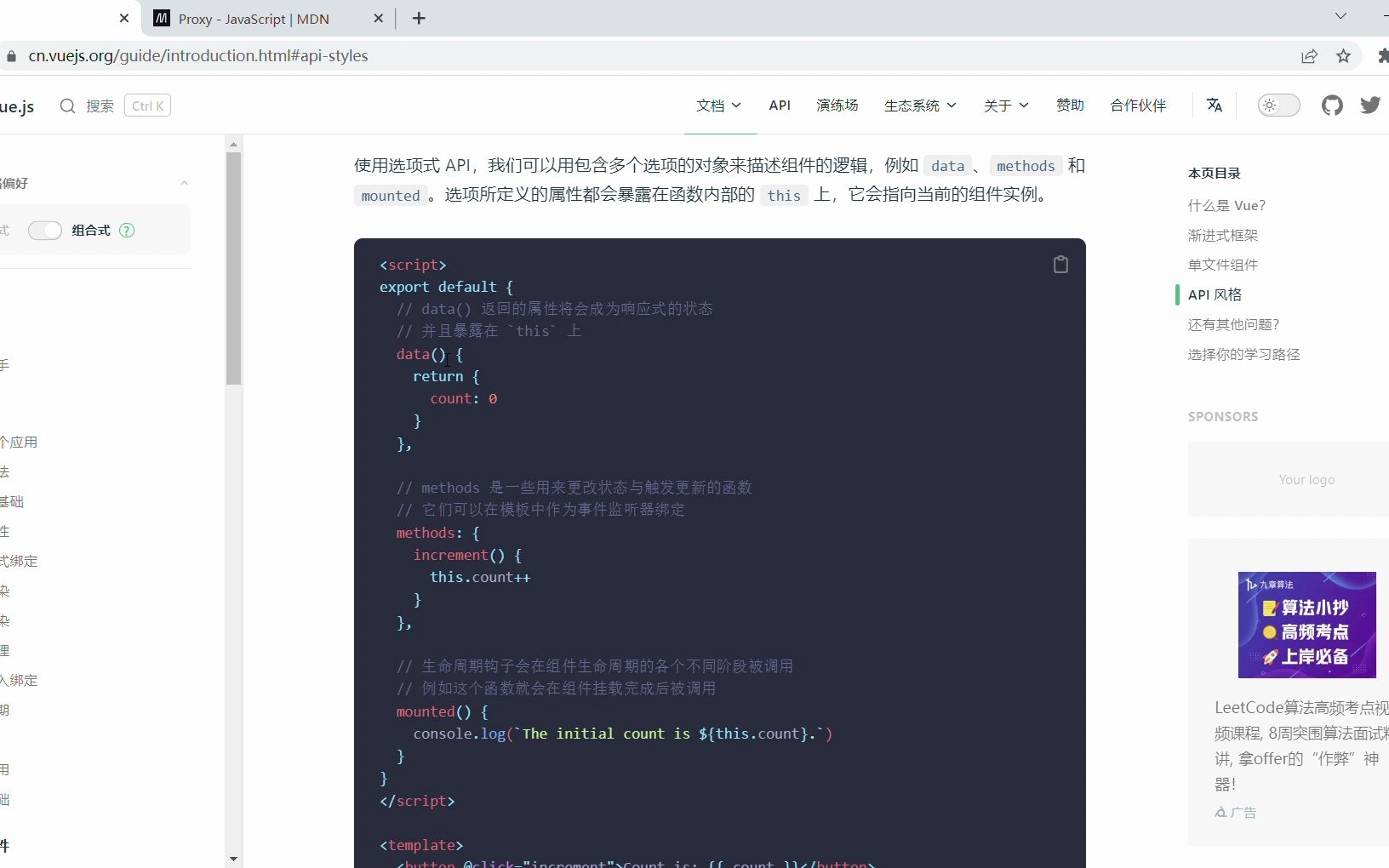1389x868 pixels.
Task: Open the language translation selector icon
Action: (x=1214, y=106)
